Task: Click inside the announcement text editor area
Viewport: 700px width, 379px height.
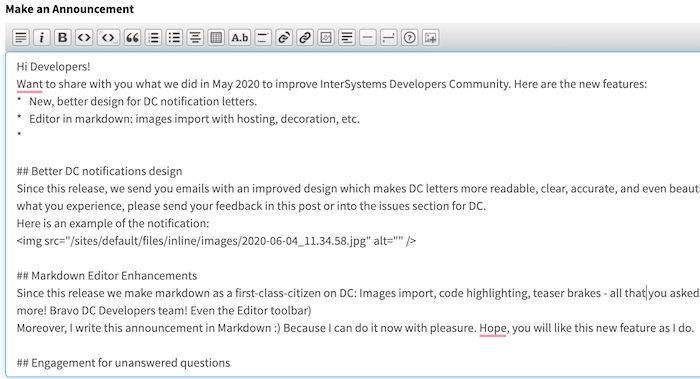Action: click(353, 214)
